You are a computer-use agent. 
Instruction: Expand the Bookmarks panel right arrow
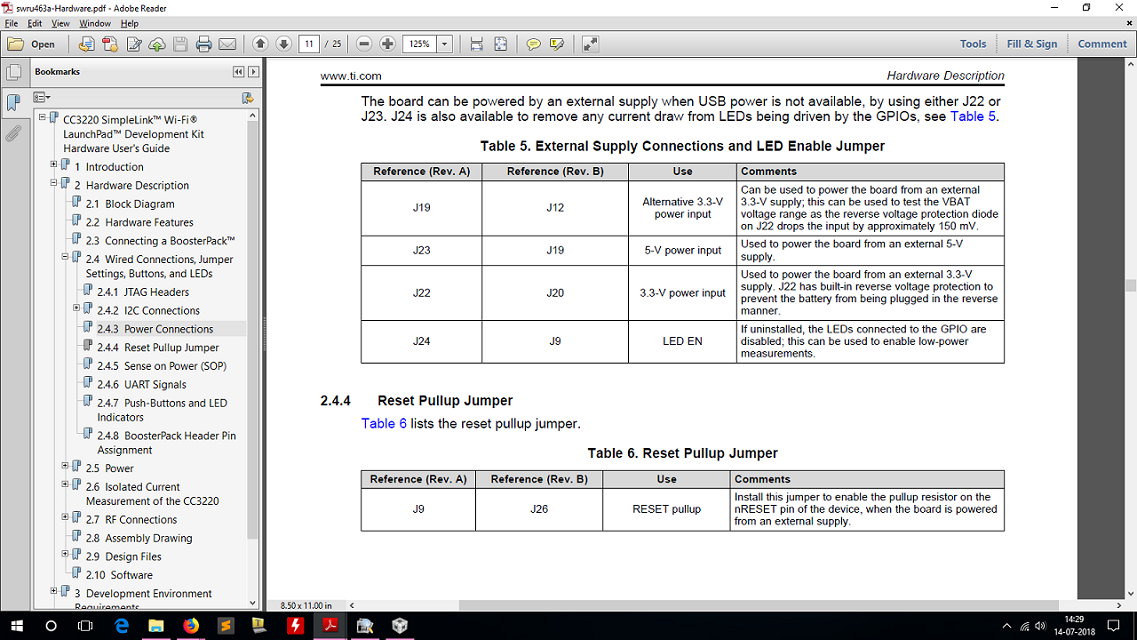[x=253, y=72]
